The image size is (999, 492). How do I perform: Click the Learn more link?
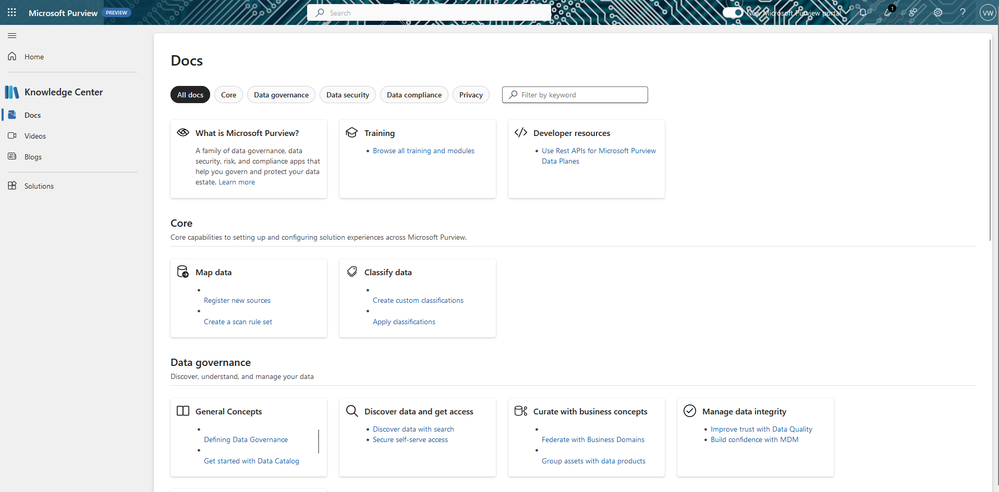pyautogui.click(x=236, y=182)
